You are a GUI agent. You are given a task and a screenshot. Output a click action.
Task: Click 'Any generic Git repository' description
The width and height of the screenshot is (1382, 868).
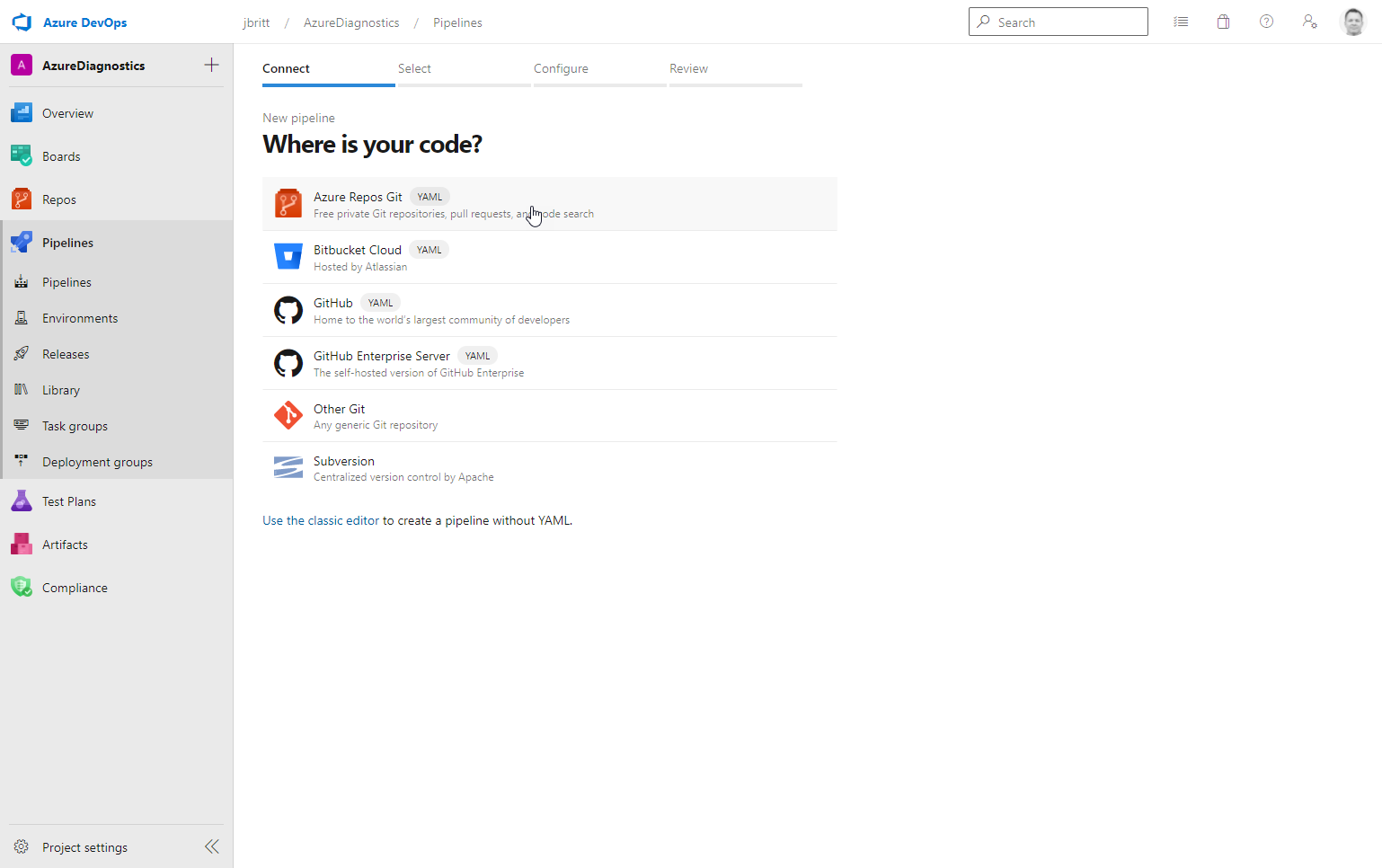(376, 425)
